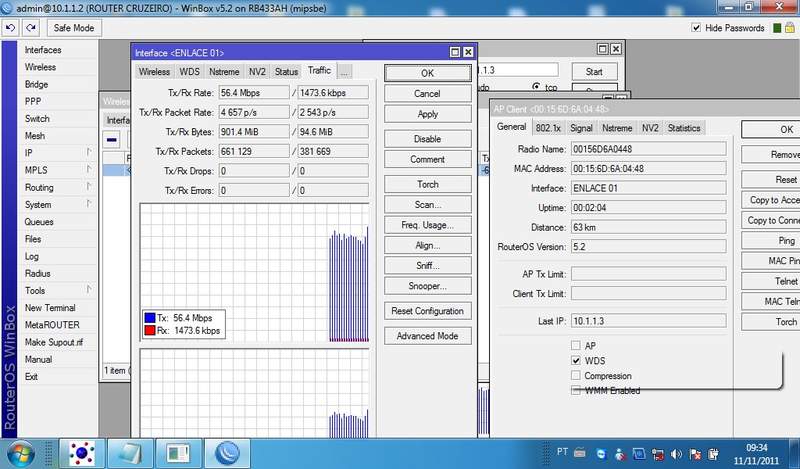Switch to the Signal tab in AP Client
Screen dimensions: 800x469
pyautogui.click(x=581, y=128)
